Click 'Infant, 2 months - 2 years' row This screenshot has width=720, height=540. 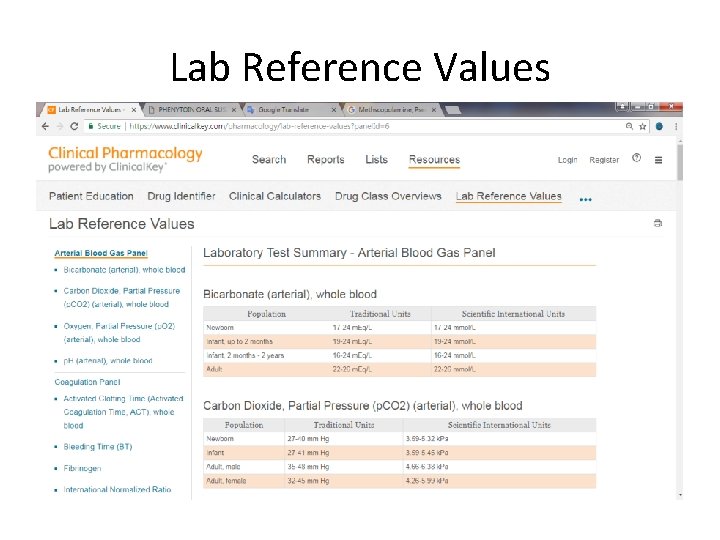coord(399,356)
